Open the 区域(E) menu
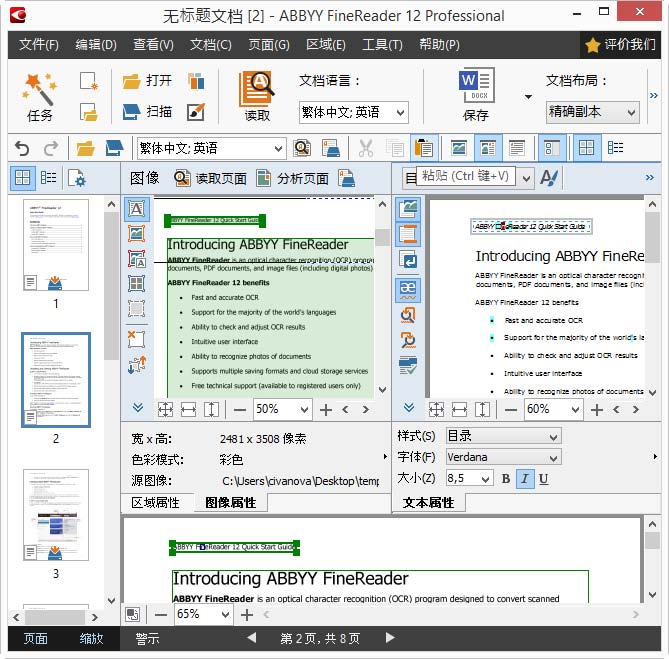Screen dimensions: 669x659 [x=326, y=44]
